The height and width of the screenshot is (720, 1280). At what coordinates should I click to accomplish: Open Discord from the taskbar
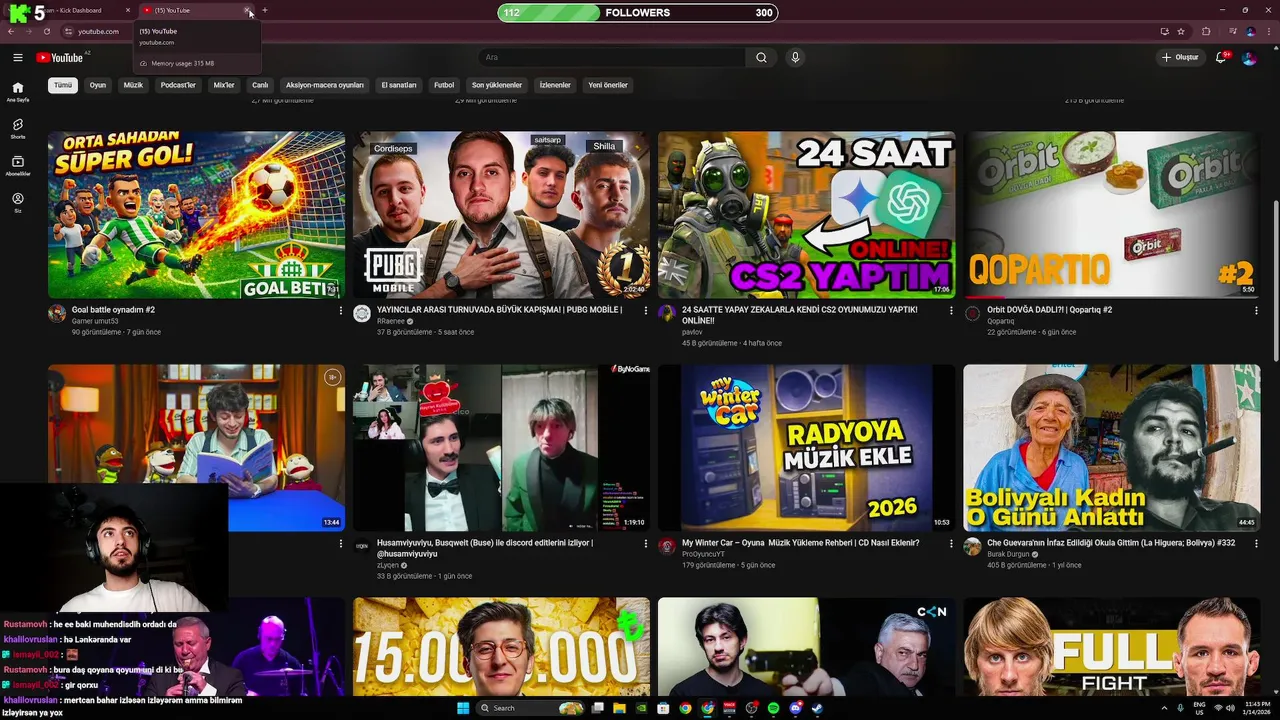(x=795, y=708)
